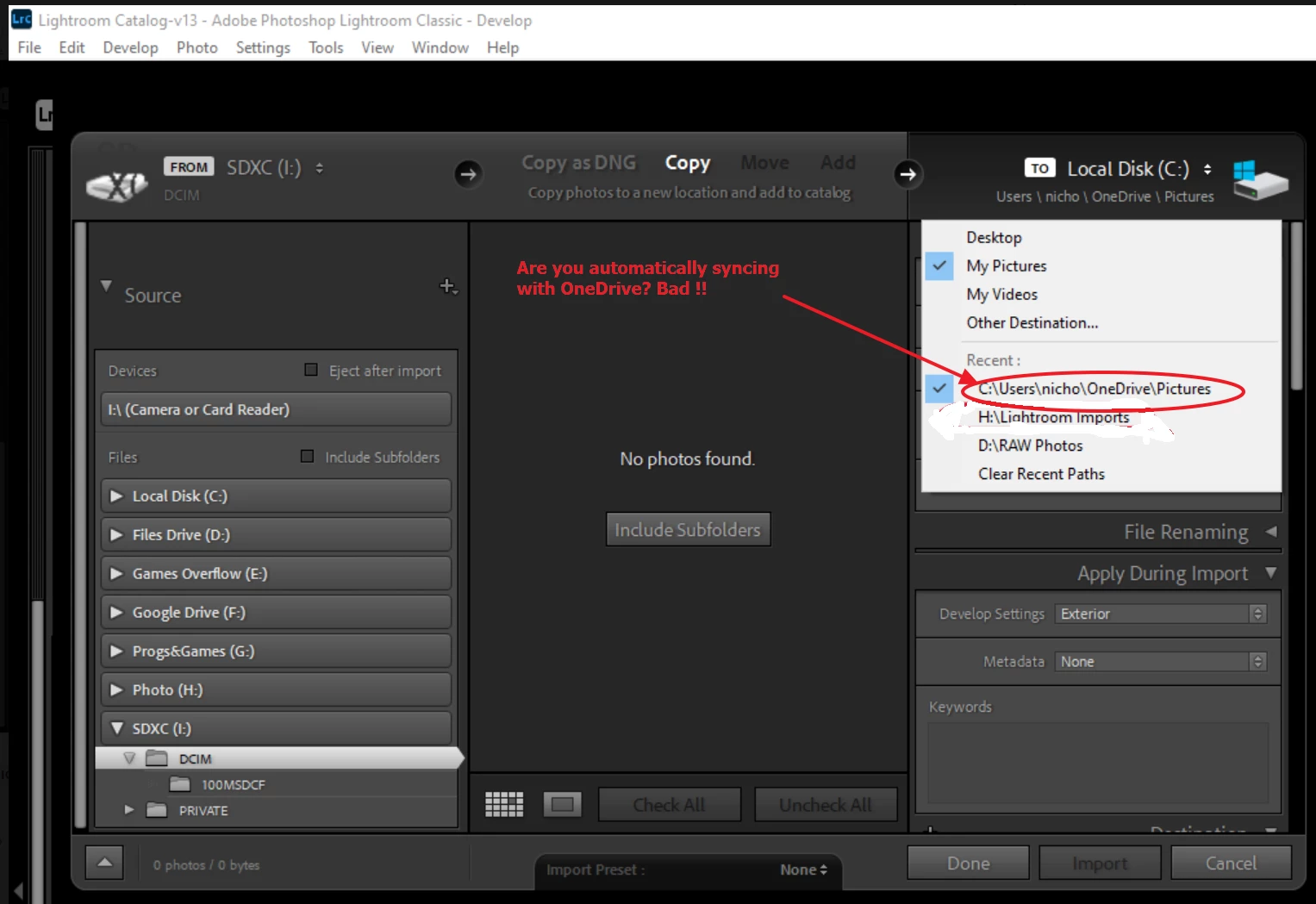
Task: Click the right panel vertical scrollbar
Action: pyautogui.click(x=1297, y=306)
